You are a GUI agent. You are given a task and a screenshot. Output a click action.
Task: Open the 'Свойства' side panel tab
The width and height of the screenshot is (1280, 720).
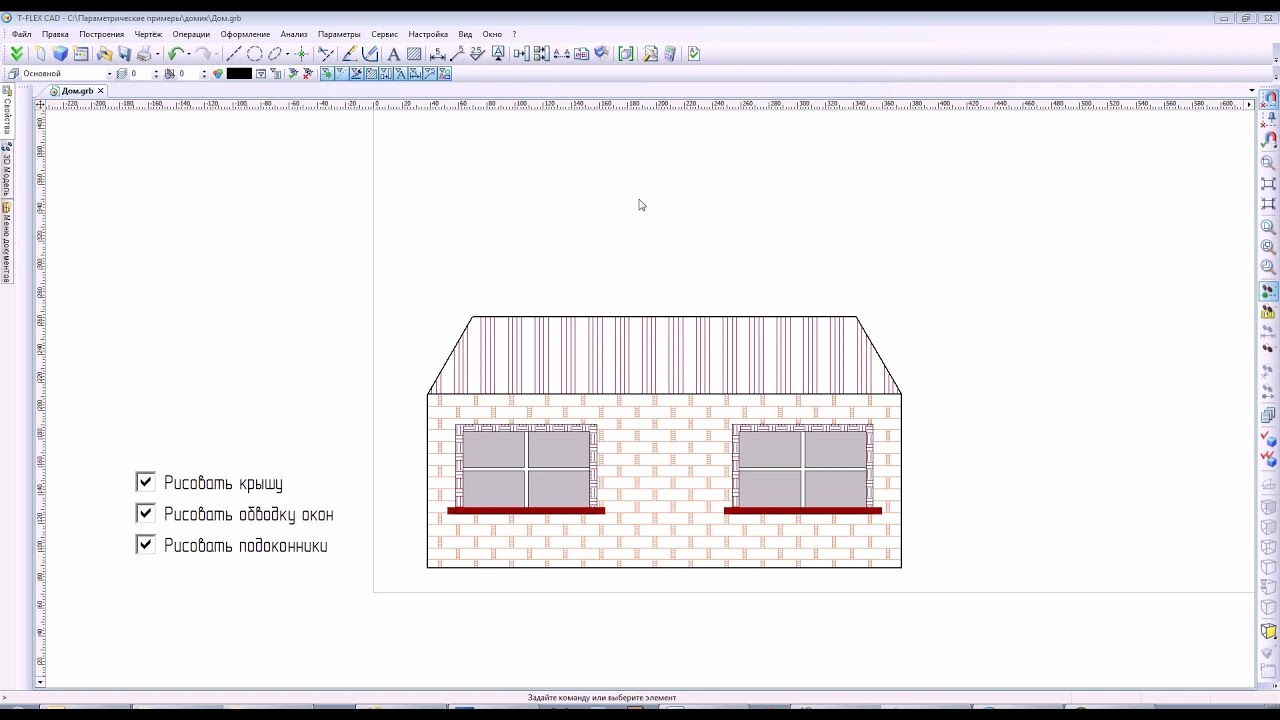point(6,110)
